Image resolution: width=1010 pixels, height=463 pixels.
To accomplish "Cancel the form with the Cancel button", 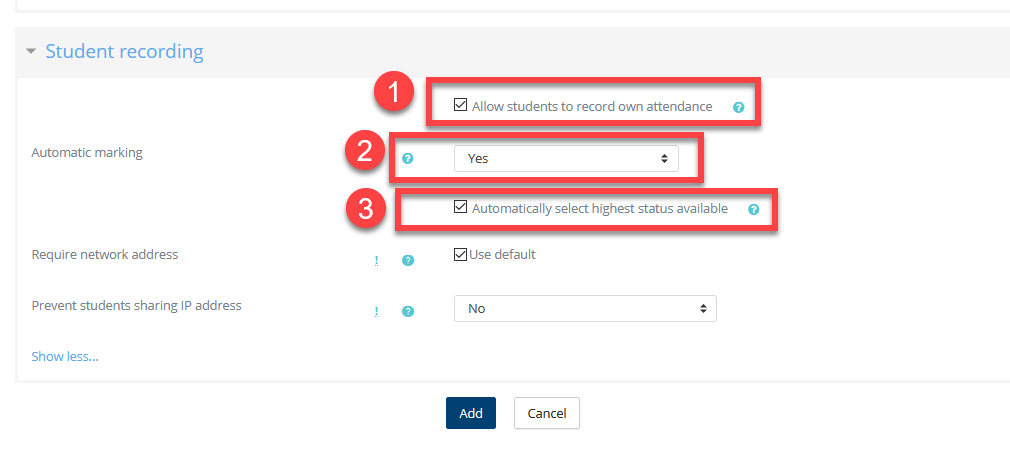I will pyautogui.click(x=546, y=413).
